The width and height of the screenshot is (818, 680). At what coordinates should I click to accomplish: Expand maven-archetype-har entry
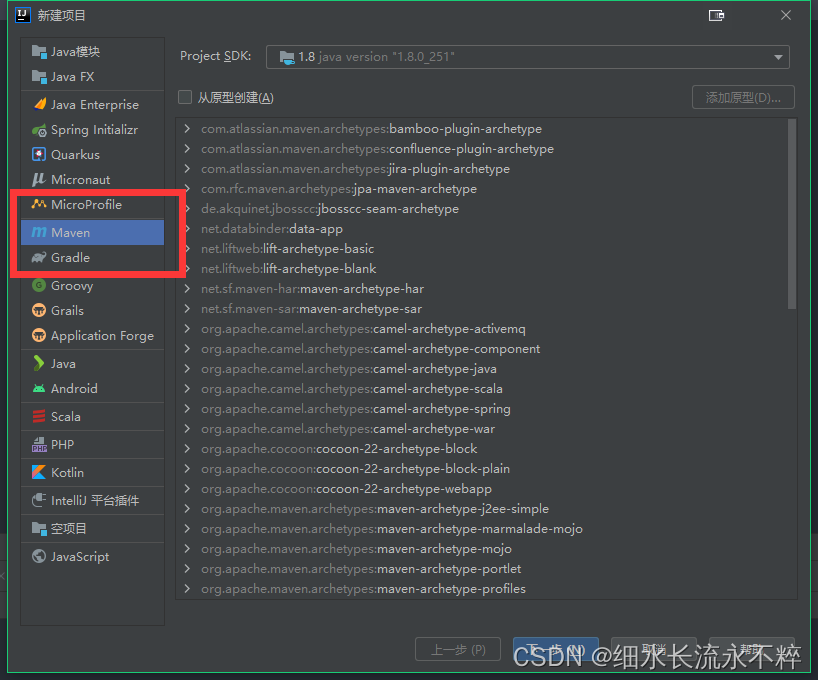click(x=187, y=289)
